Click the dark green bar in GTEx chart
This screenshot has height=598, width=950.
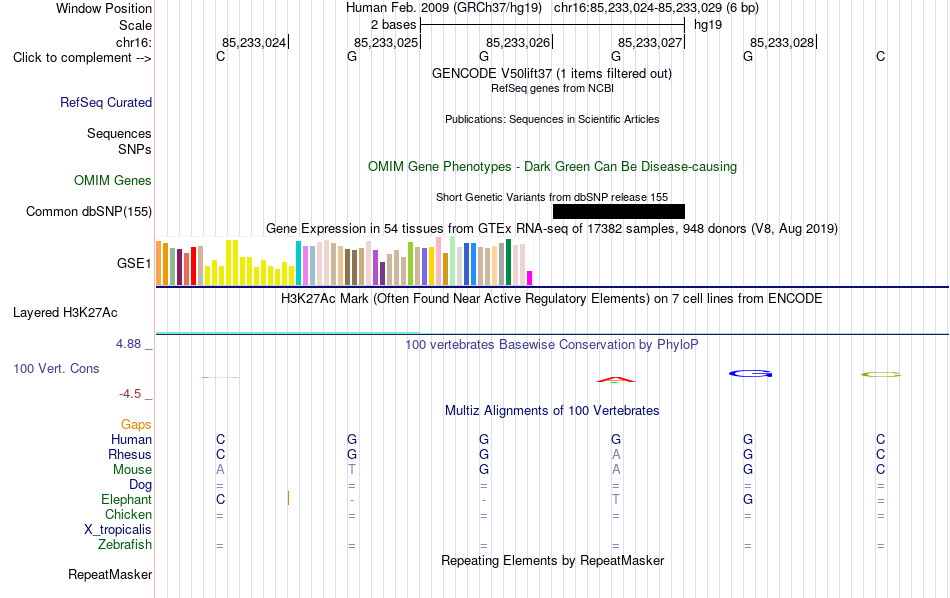pos(508,262)
